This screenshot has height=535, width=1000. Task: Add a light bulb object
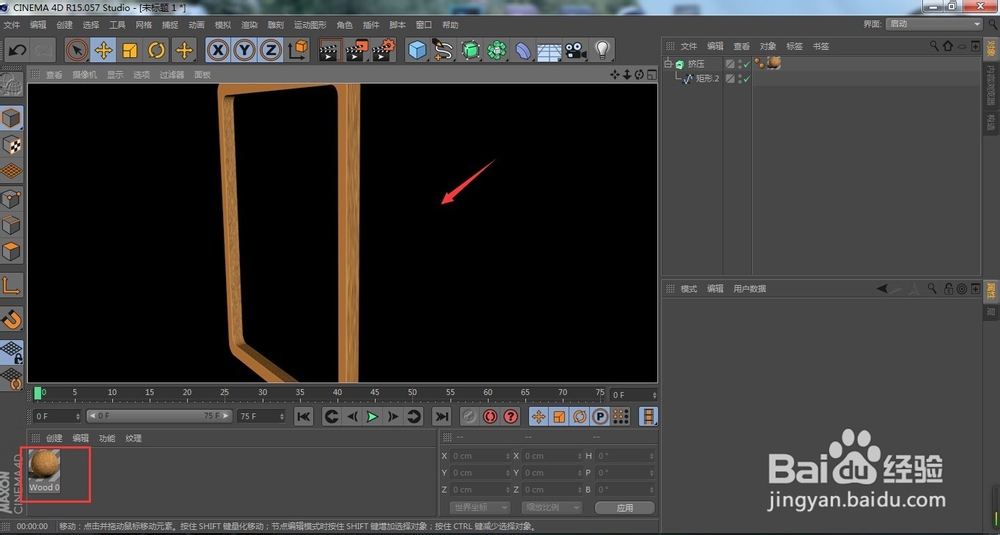[603, 50]
